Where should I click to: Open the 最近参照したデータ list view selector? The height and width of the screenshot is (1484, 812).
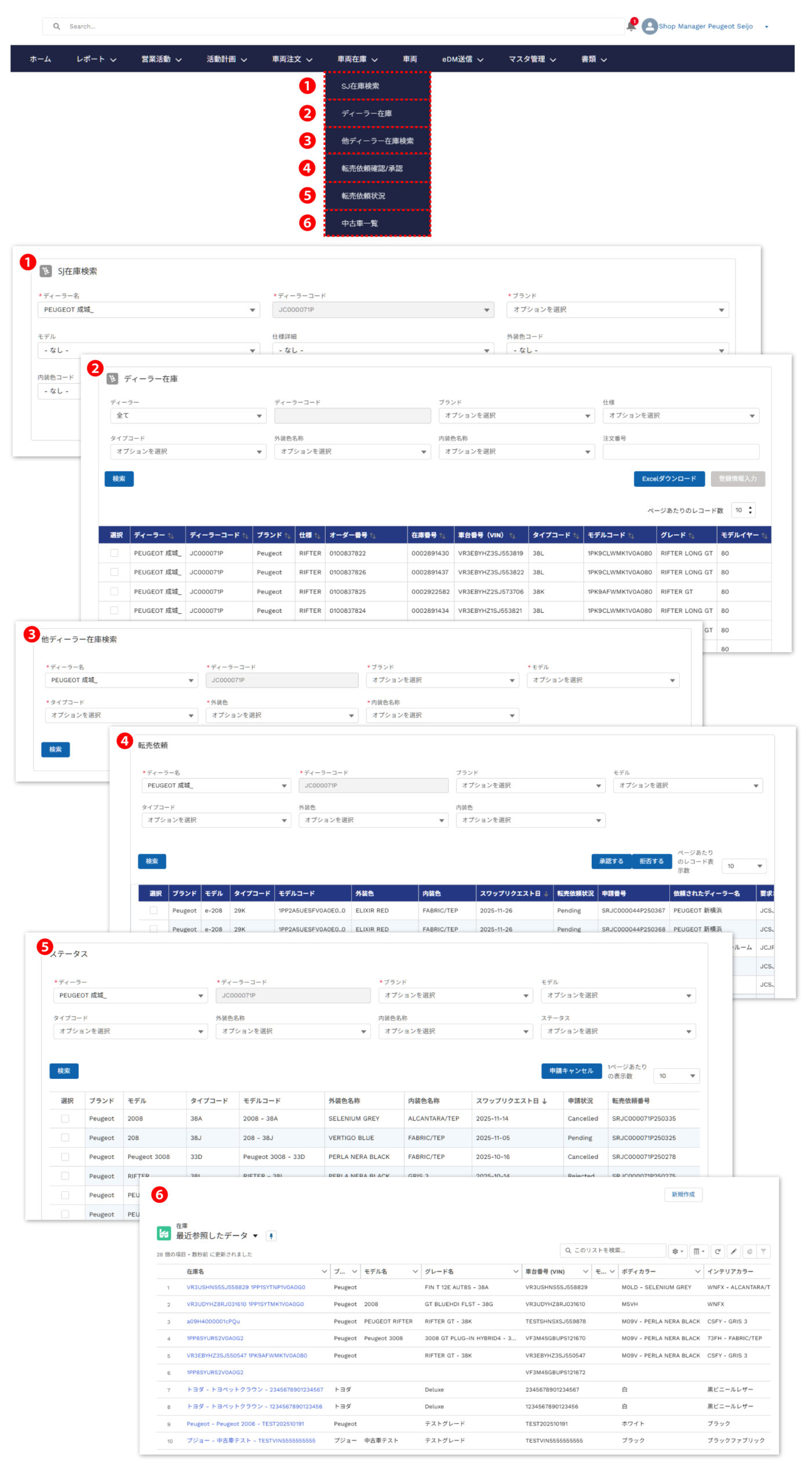[x=255, y=1235]
